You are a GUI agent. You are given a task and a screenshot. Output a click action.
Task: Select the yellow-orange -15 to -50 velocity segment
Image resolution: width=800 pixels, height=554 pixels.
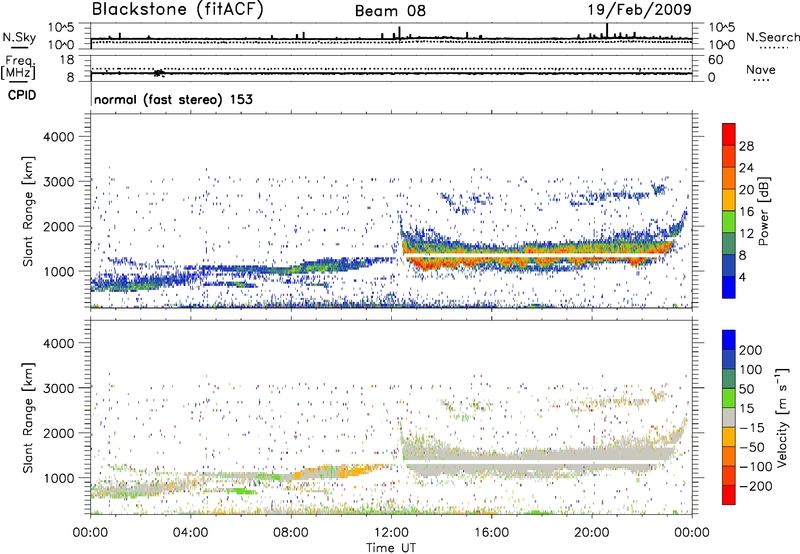[729, 437]
